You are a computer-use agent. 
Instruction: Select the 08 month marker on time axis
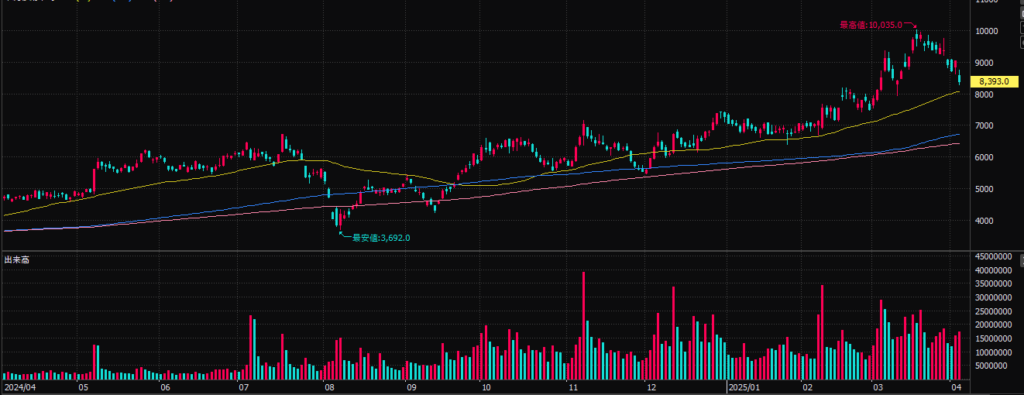point(329,387)
